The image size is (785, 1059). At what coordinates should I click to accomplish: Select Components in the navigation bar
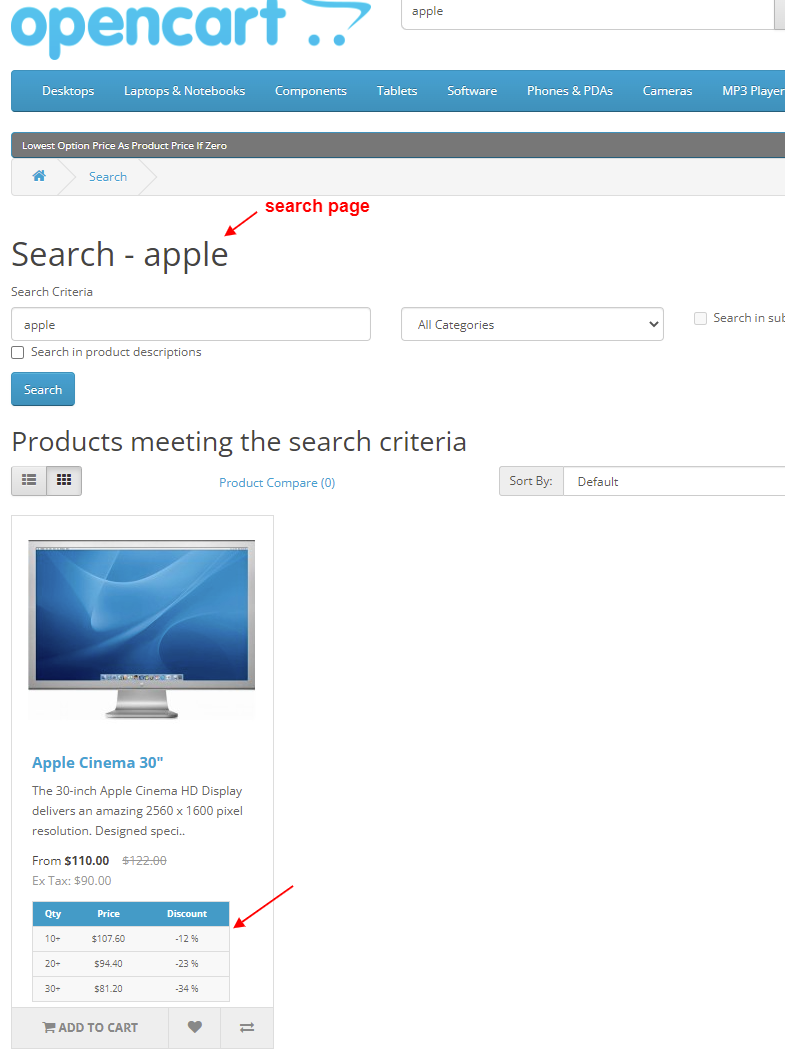(x=310, y=91)
